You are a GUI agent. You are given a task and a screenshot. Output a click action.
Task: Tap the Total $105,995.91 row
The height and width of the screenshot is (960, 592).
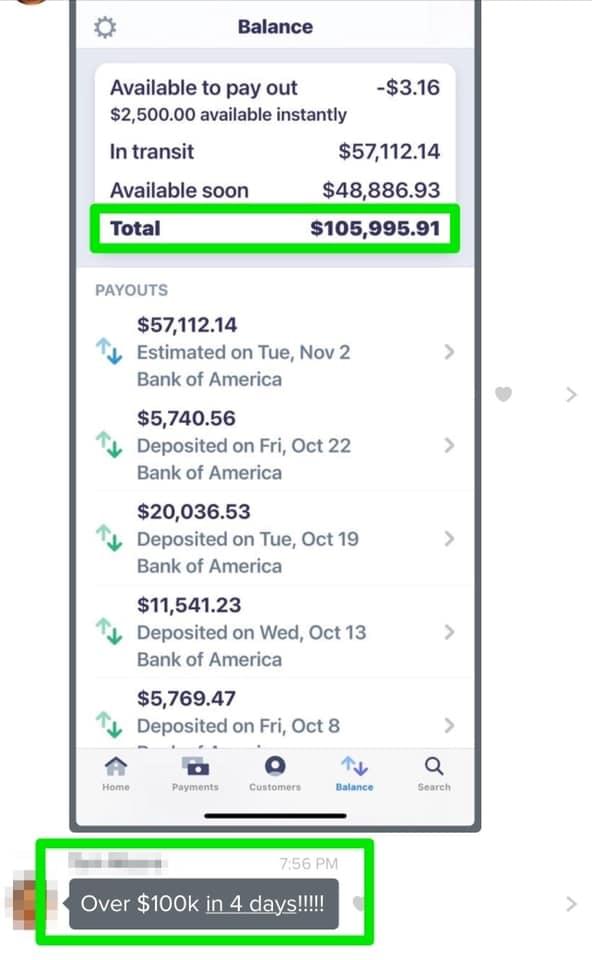click(x=275, y=228)
